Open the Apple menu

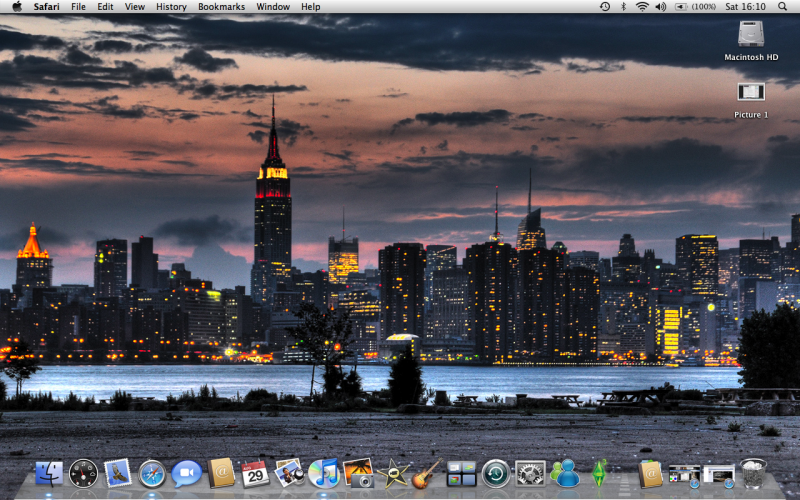coord(16,7)
